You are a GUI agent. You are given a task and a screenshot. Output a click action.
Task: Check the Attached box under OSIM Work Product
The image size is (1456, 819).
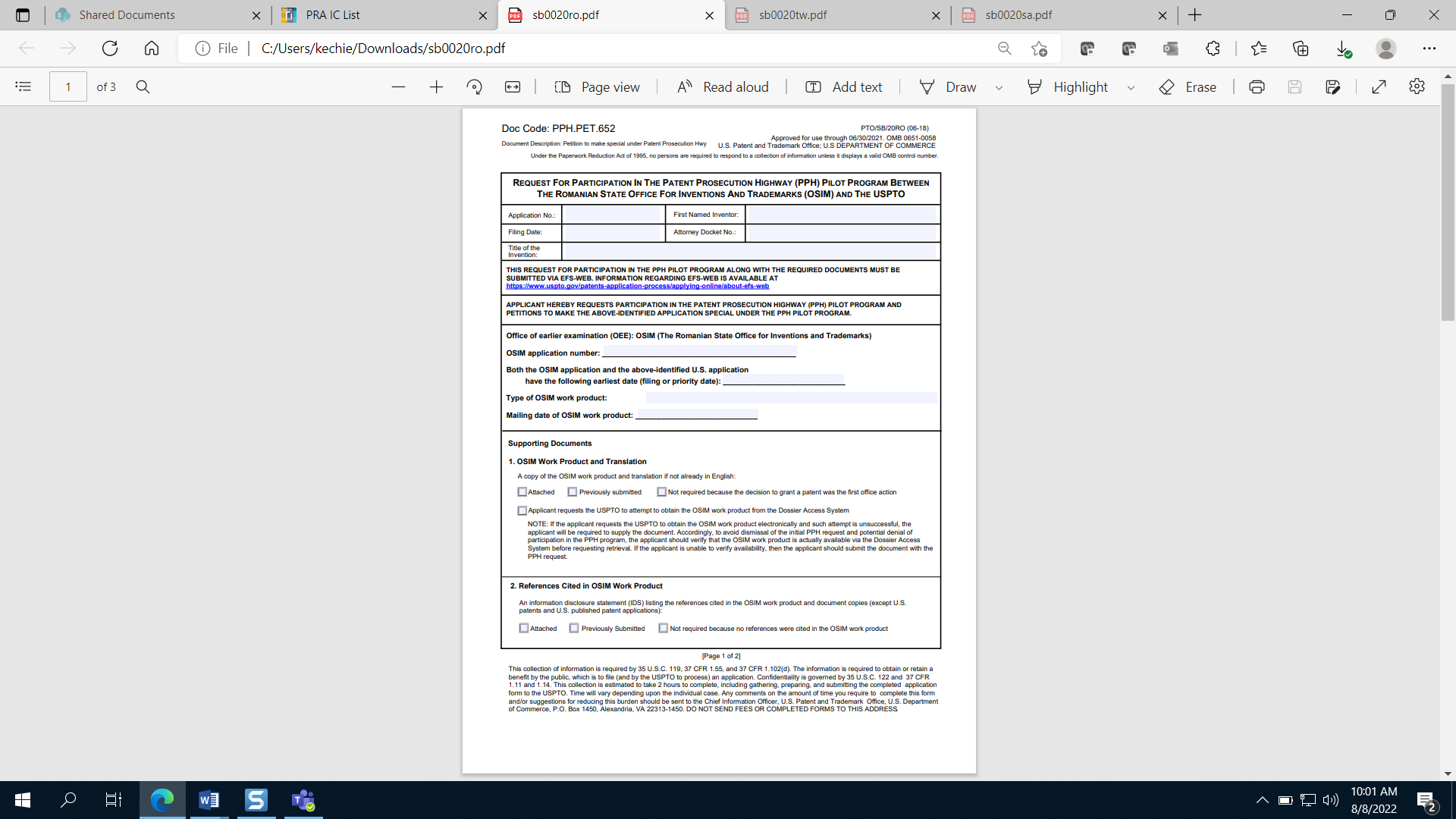[522, 492]
